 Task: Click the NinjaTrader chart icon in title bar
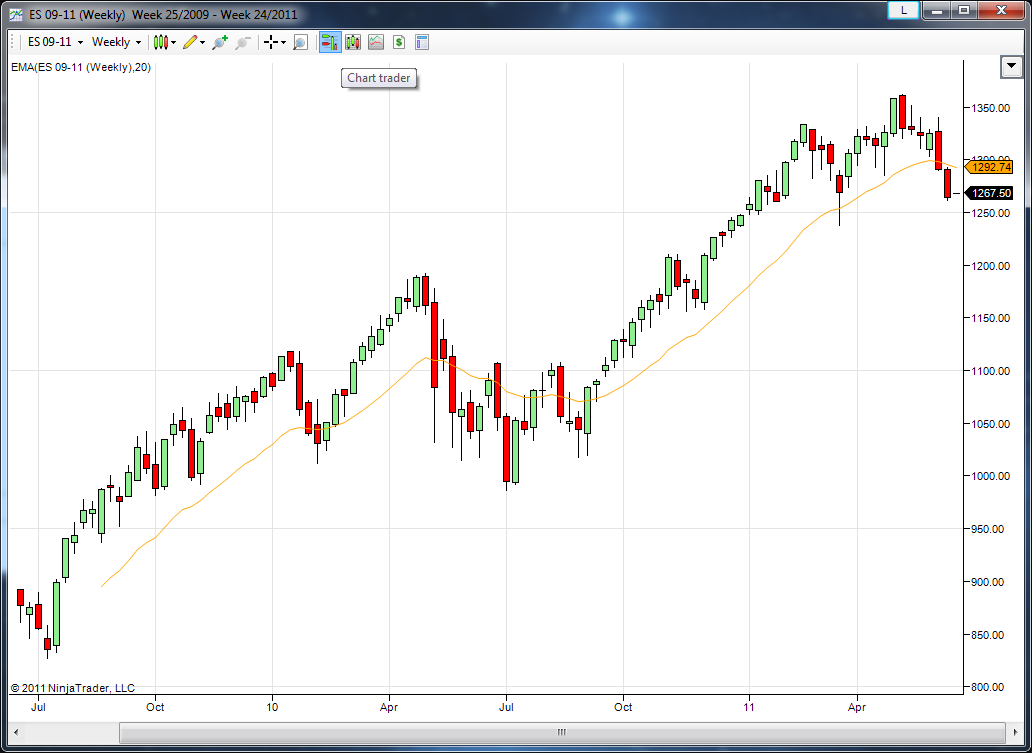tap(16, 14)
